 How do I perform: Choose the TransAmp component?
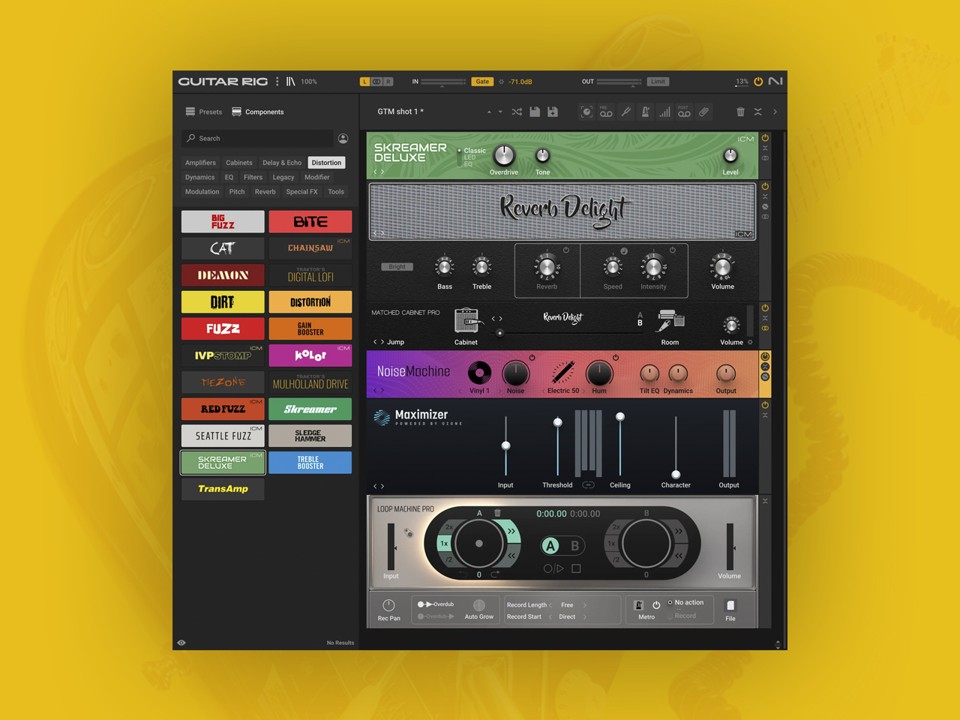pos(223,489)
